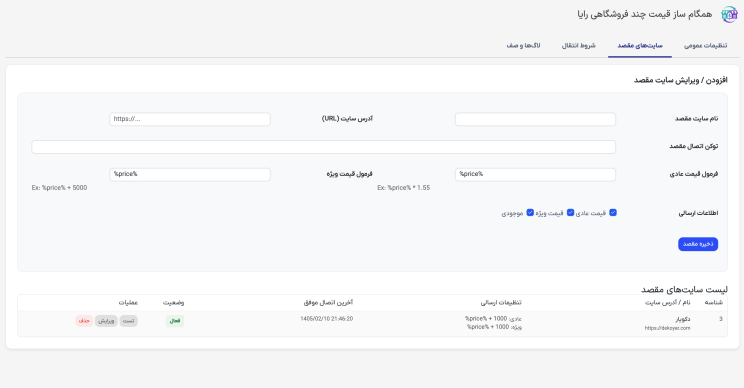Viewport: 744px width, 388px height.
Task: Click the شناسه column header
Action: pos(714,302)
